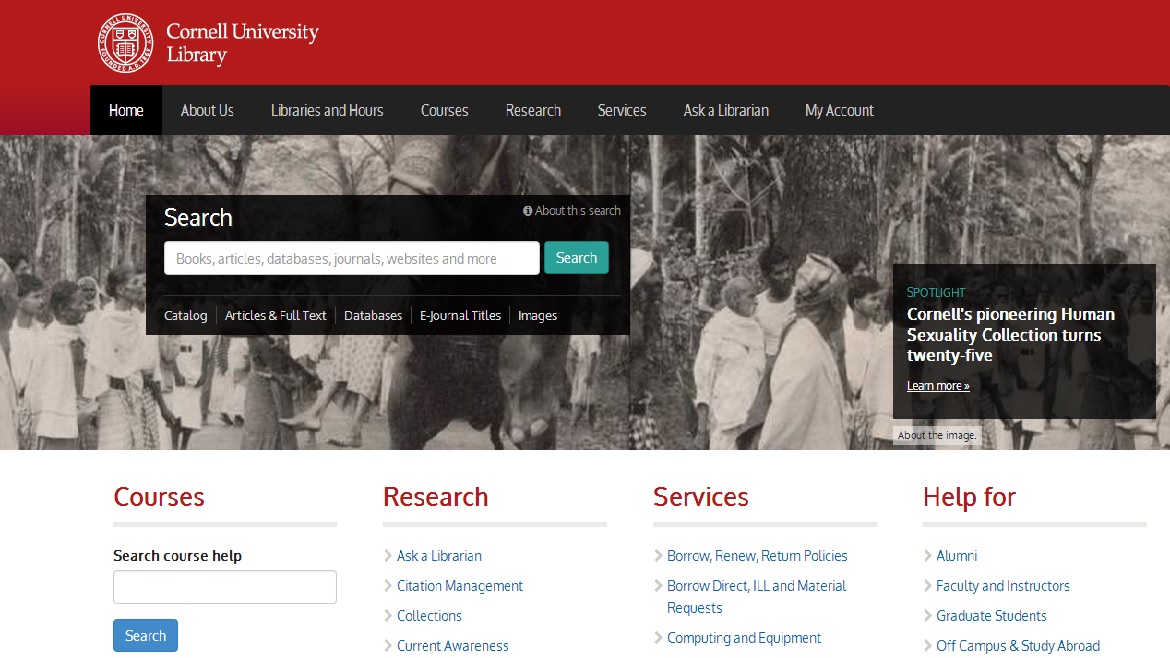Click the chevron beside Collections

pyautogui.click(x=387, y=615)
